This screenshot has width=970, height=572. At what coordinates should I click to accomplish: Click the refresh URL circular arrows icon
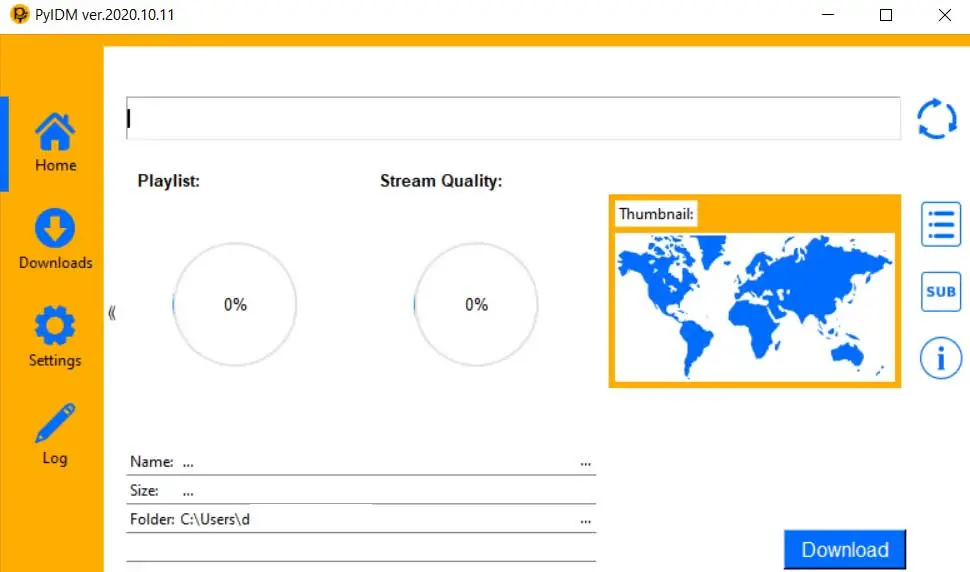click(x=937, y=119)
